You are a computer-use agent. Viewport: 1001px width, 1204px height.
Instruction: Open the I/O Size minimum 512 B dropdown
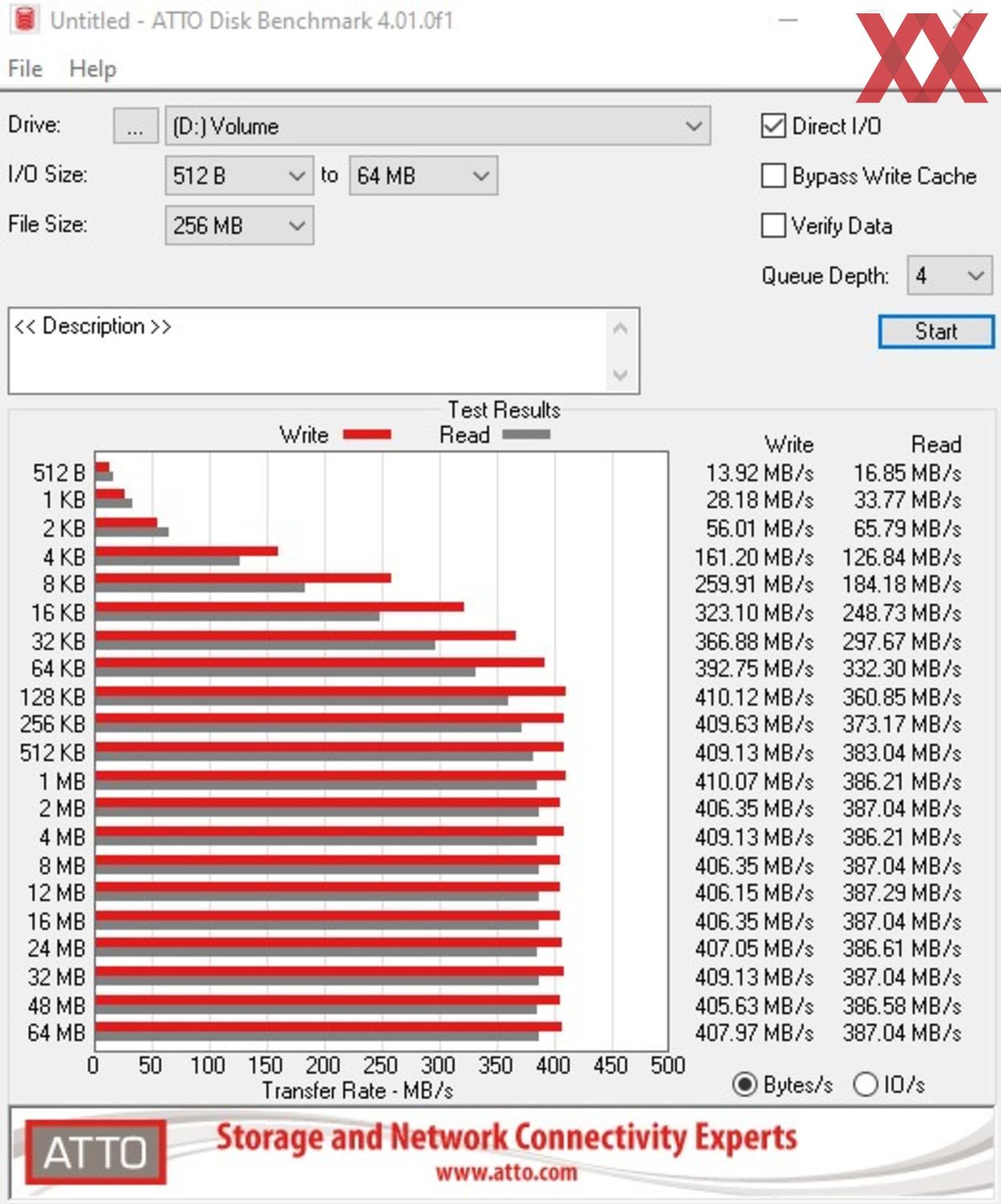[239, 176]
